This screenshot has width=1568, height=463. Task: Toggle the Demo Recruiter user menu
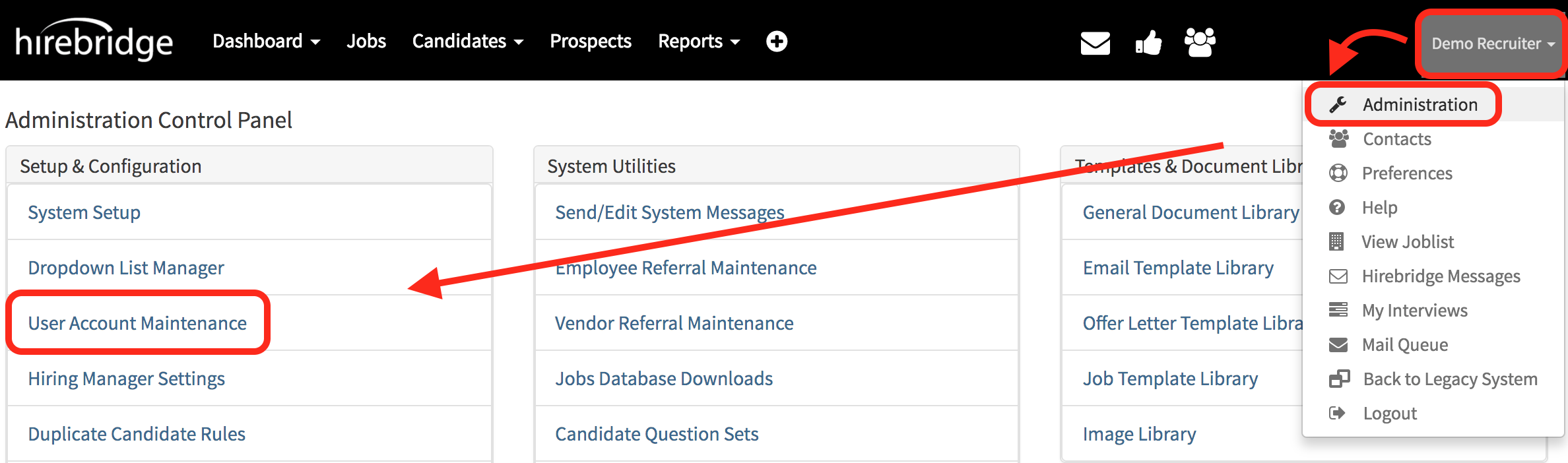click(1492, 44)
